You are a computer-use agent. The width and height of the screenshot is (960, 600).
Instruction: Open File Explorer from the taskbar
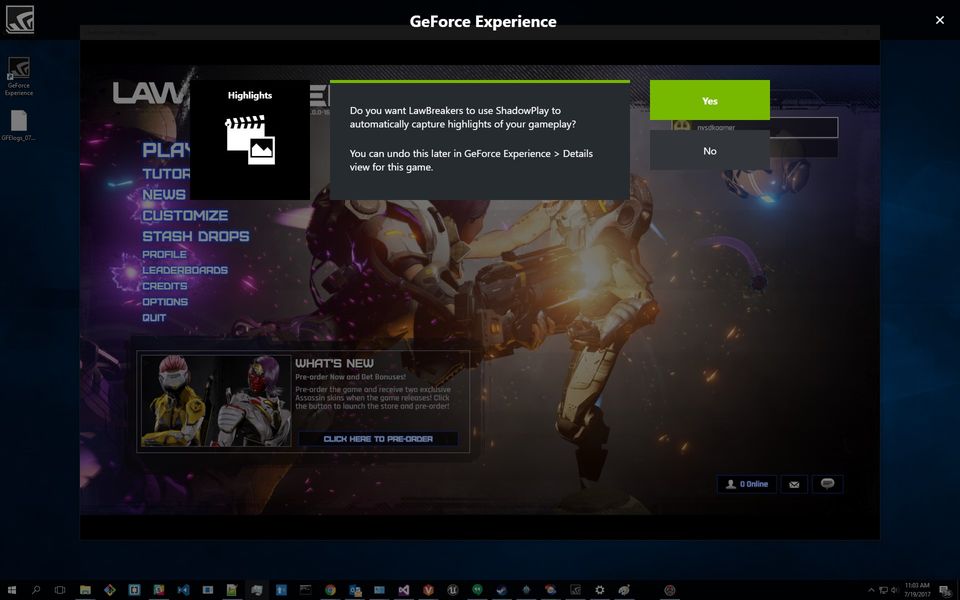click(85, 590)
